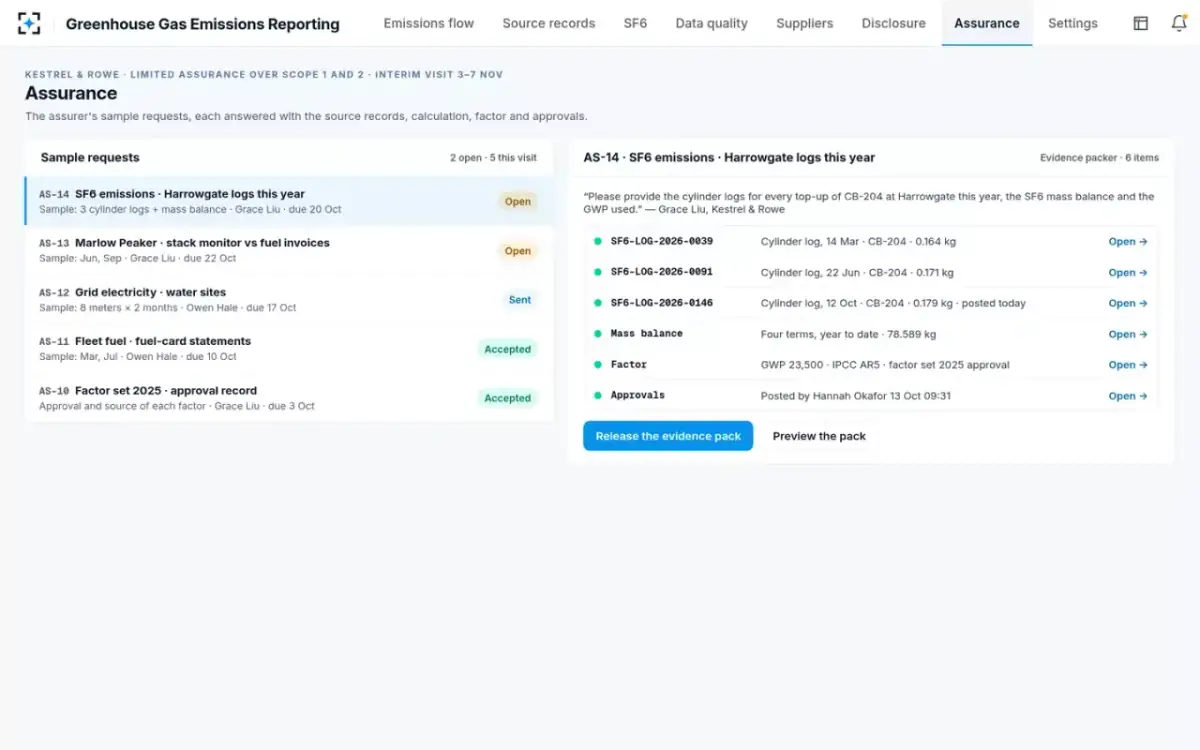Click 'Four terms, year to date' text
1200x750 pixels.
click(849, 334)
